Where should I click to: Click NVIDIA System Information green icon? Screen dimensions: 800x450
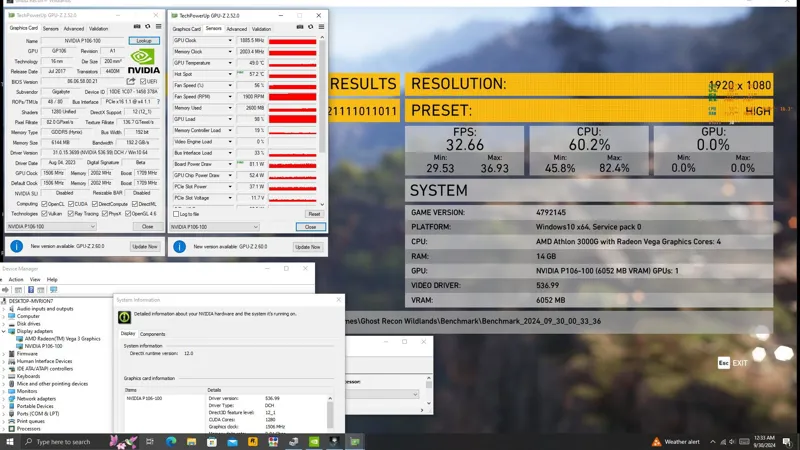[124, 317]
